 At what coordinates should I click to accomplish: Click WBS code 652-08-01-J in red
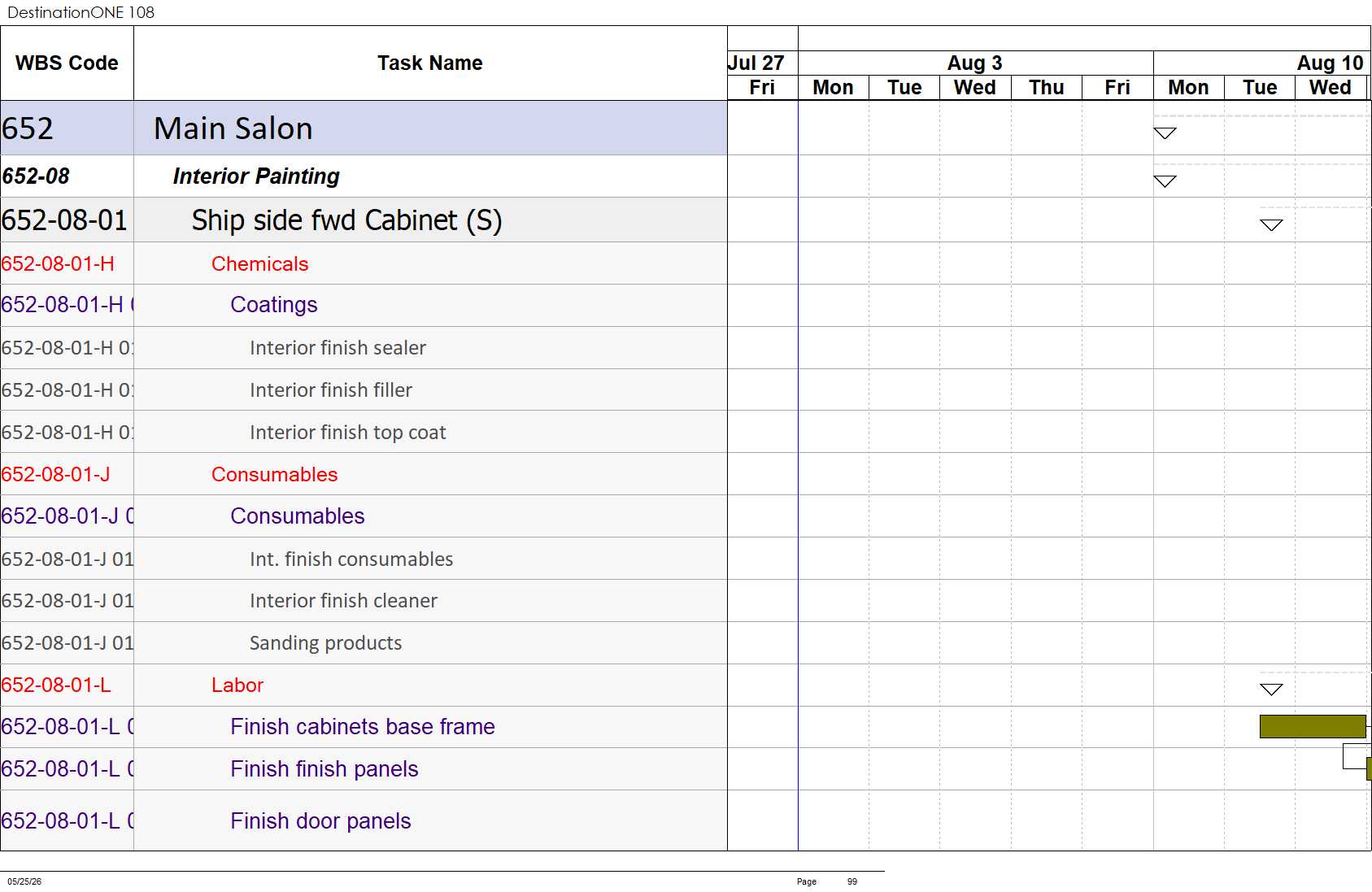[67, 474]
